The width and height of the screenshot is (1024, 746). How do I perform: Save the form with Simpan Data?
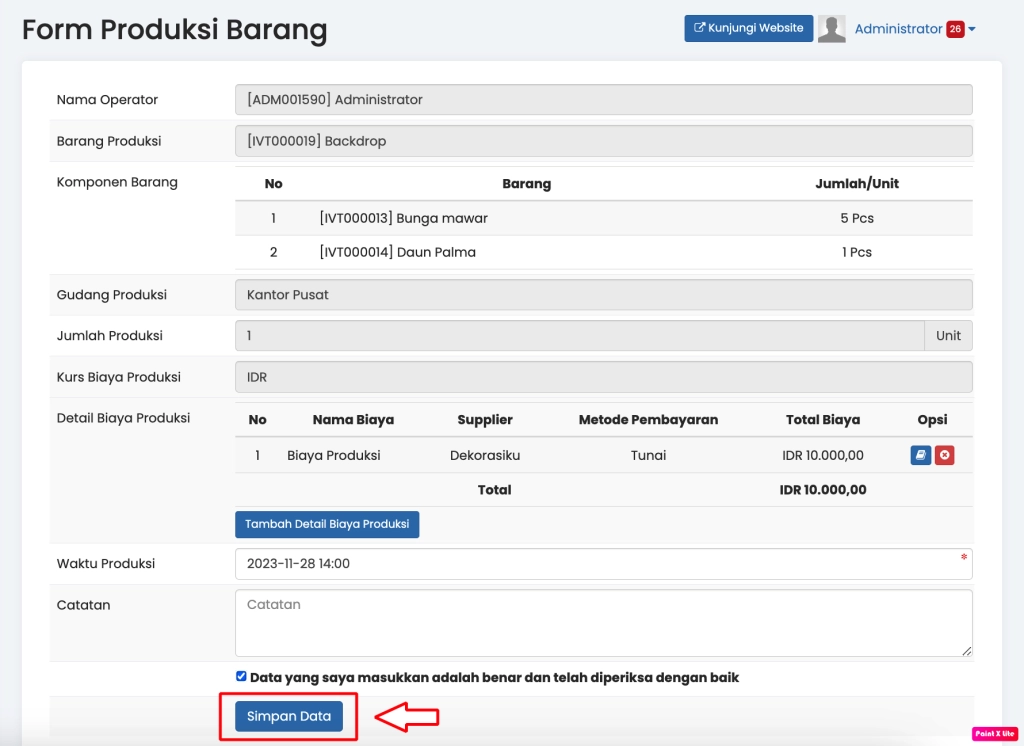[289, 716]
